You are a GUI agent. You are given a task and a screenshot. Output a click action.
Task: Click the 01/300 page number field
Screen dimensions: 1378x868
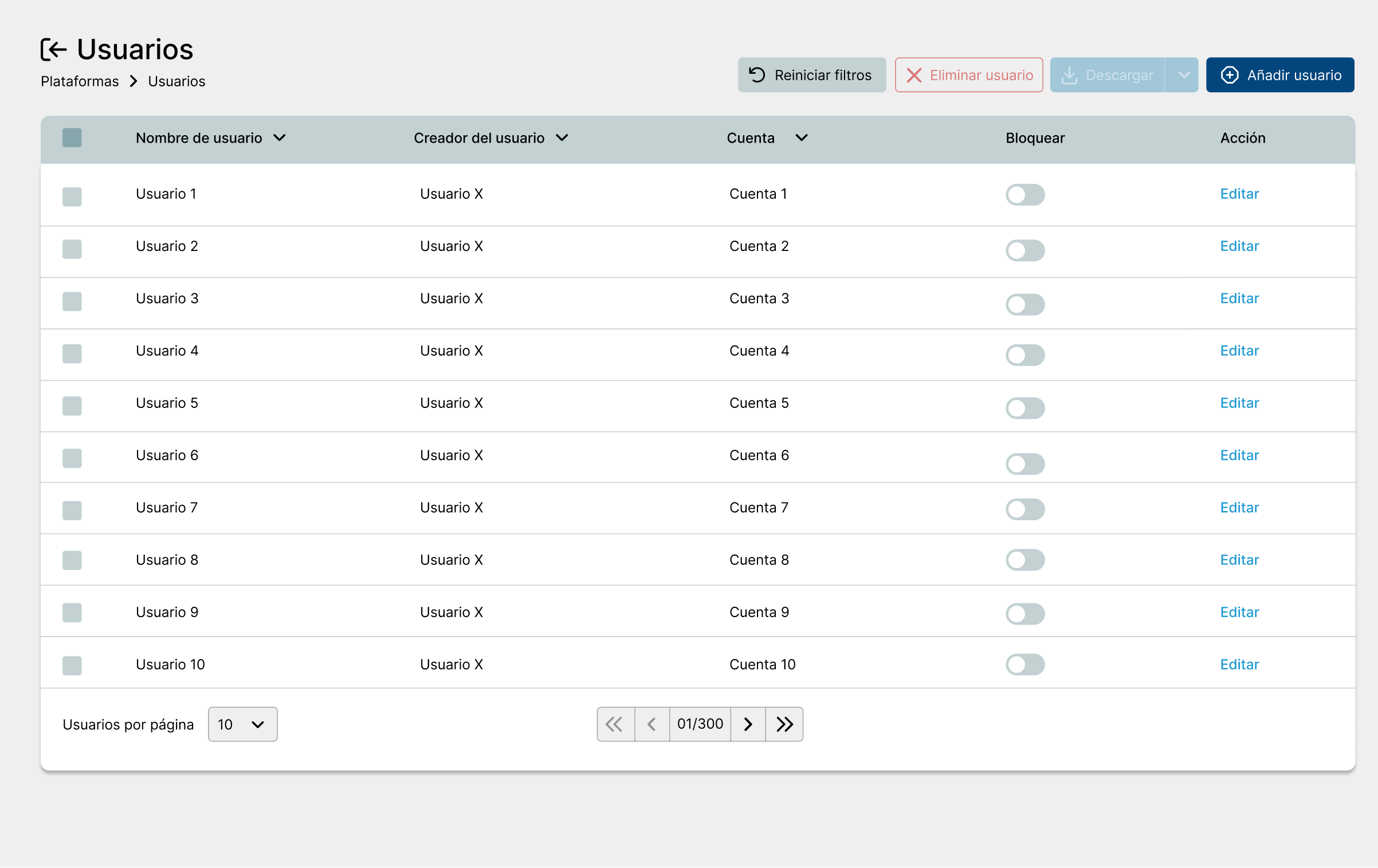tap(700, 724)
